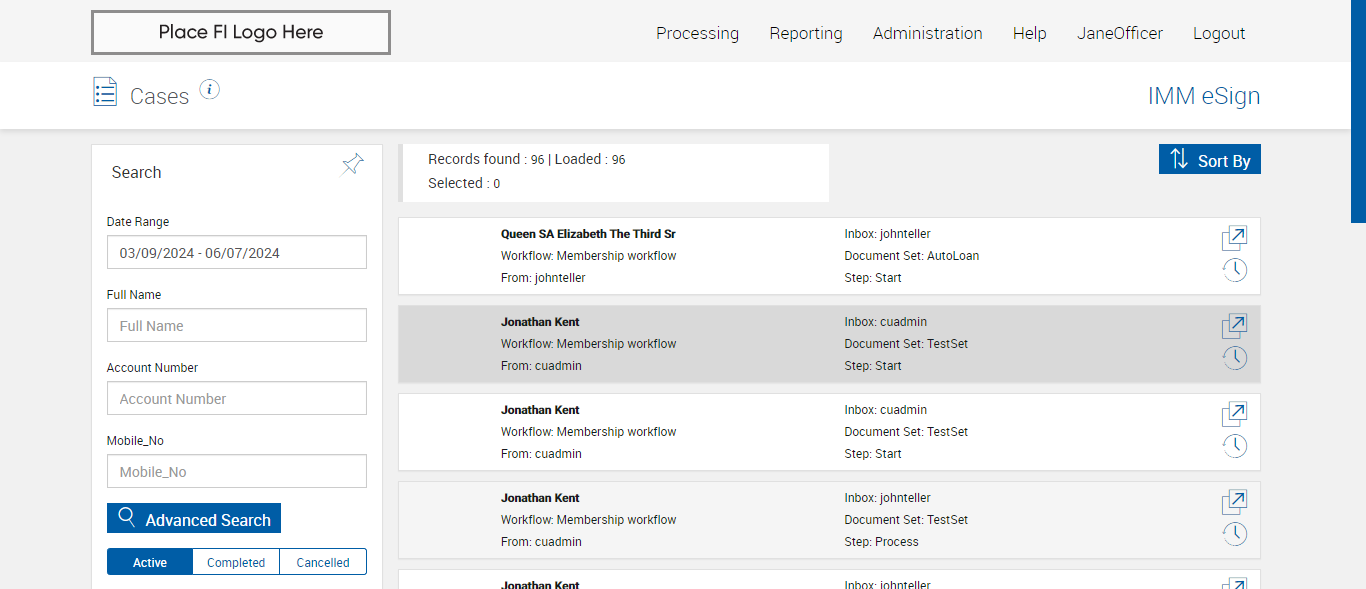
Task: Switch to Cancelled cases filter
Action: (323, 562)
